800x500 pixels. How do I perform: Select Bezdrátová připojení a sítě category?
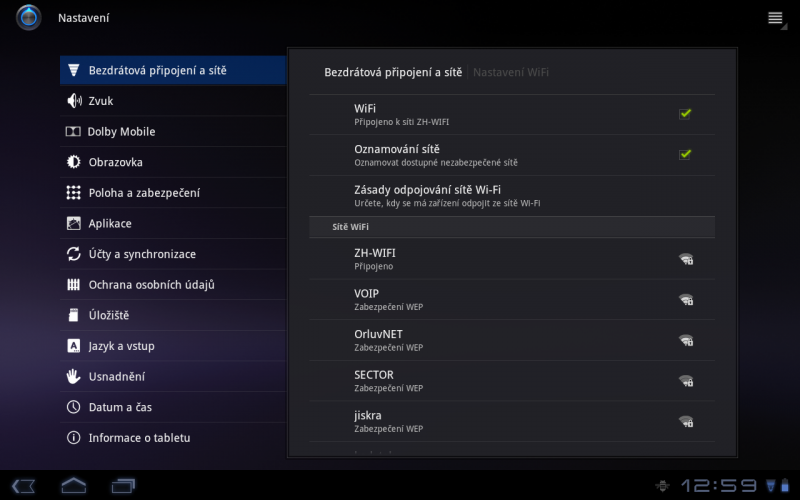click(172, 71)
